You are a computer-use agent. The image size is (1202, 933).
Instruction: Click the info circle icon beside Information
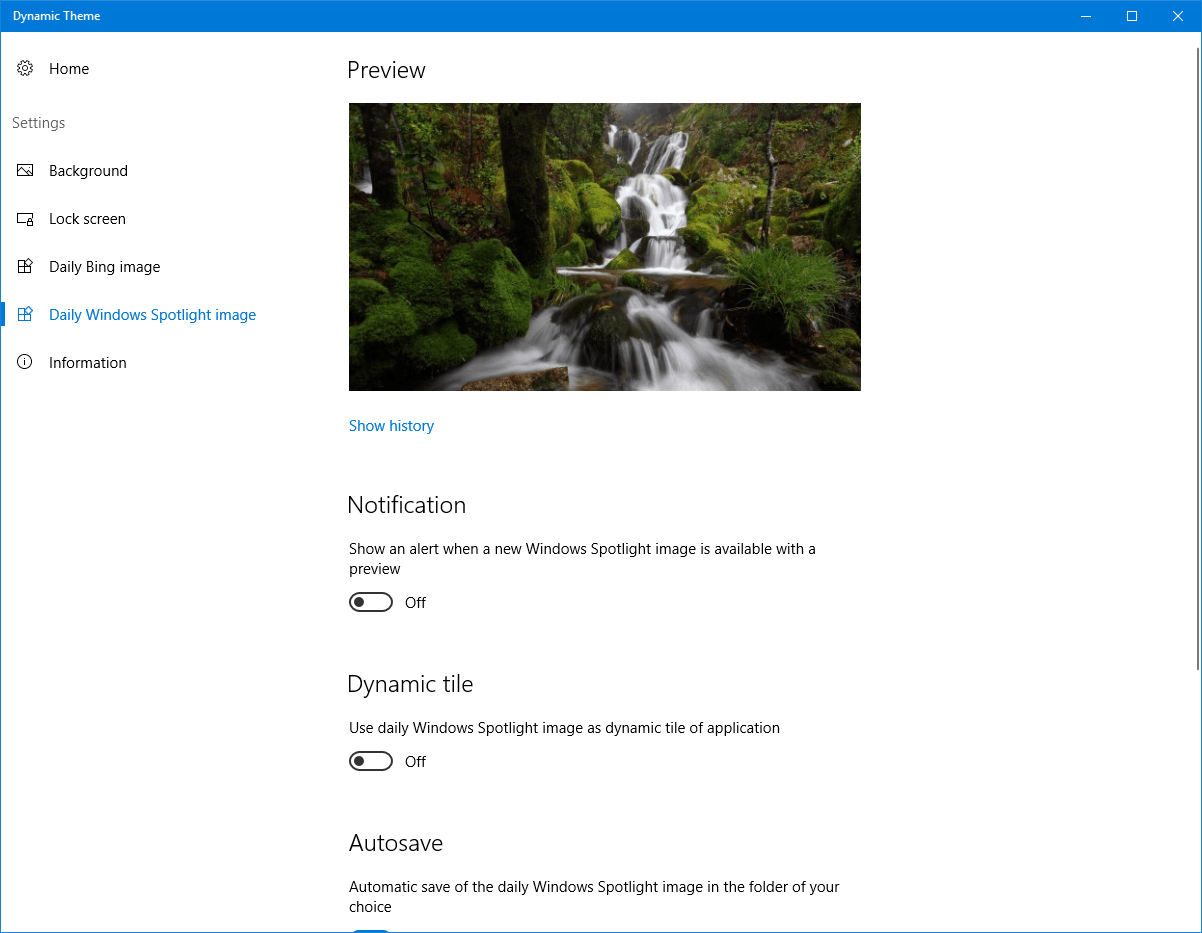[x=25, y=363]
